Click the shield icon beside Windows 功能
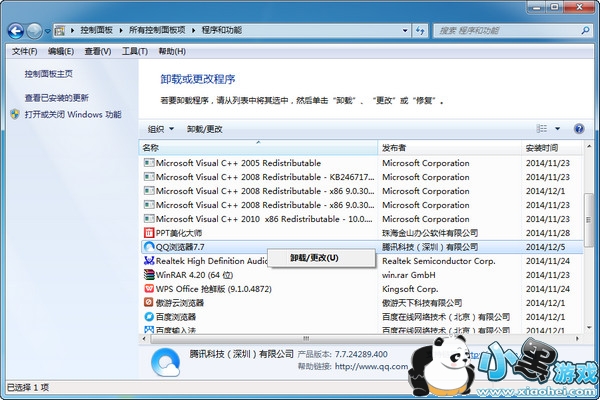This screenshot has height=400, width=600. (15, 114)
